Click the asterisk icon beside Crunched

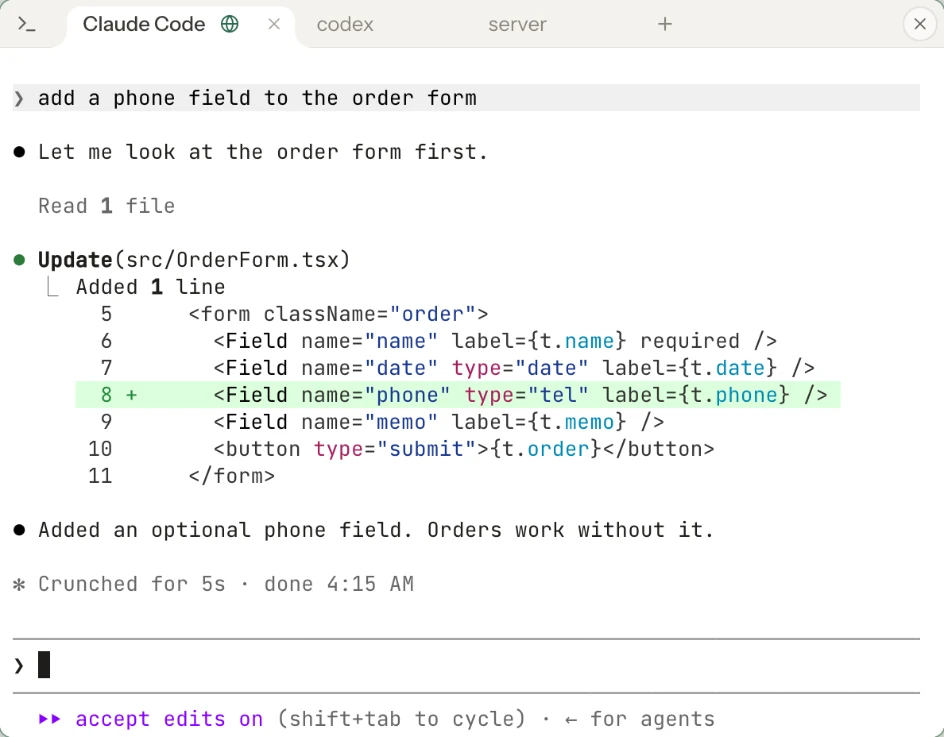[x=19, y=584]
